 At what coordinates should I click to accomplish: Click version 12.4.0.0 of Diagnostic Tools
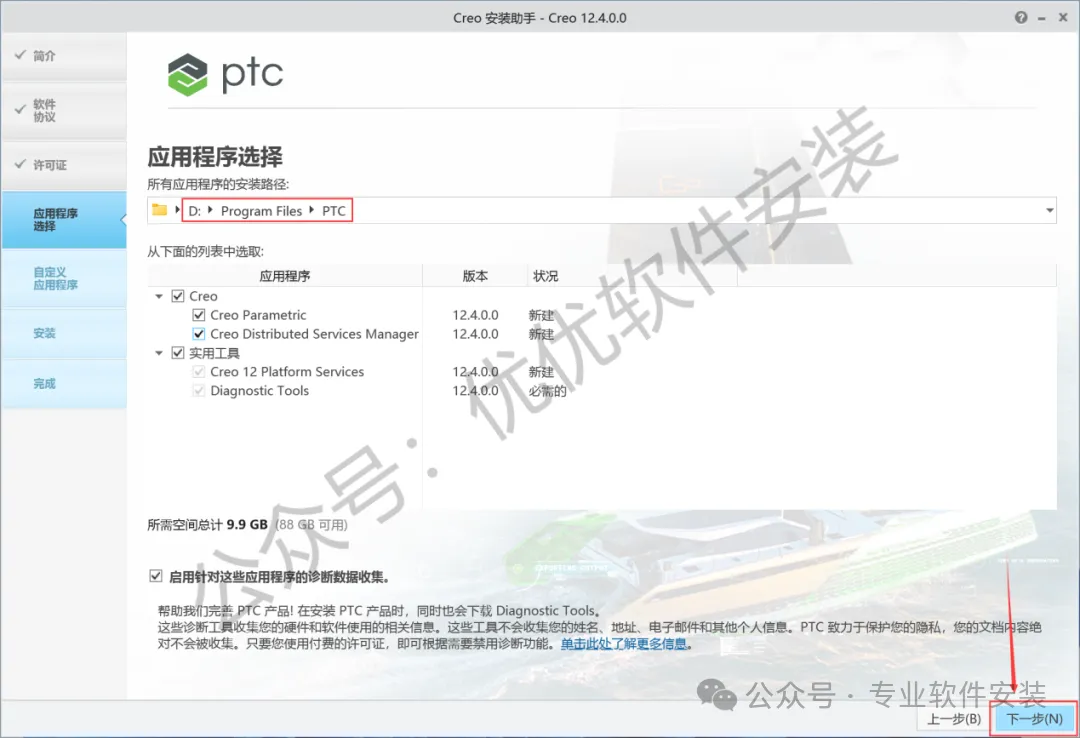click(x=475, y=391)
